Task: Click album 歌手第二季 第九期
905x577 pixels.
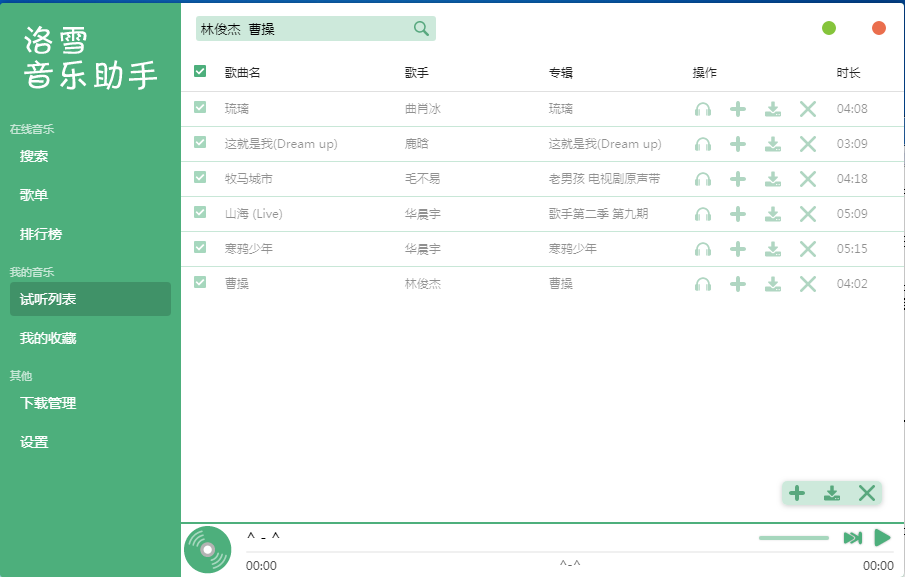Action: click(599, 214)
